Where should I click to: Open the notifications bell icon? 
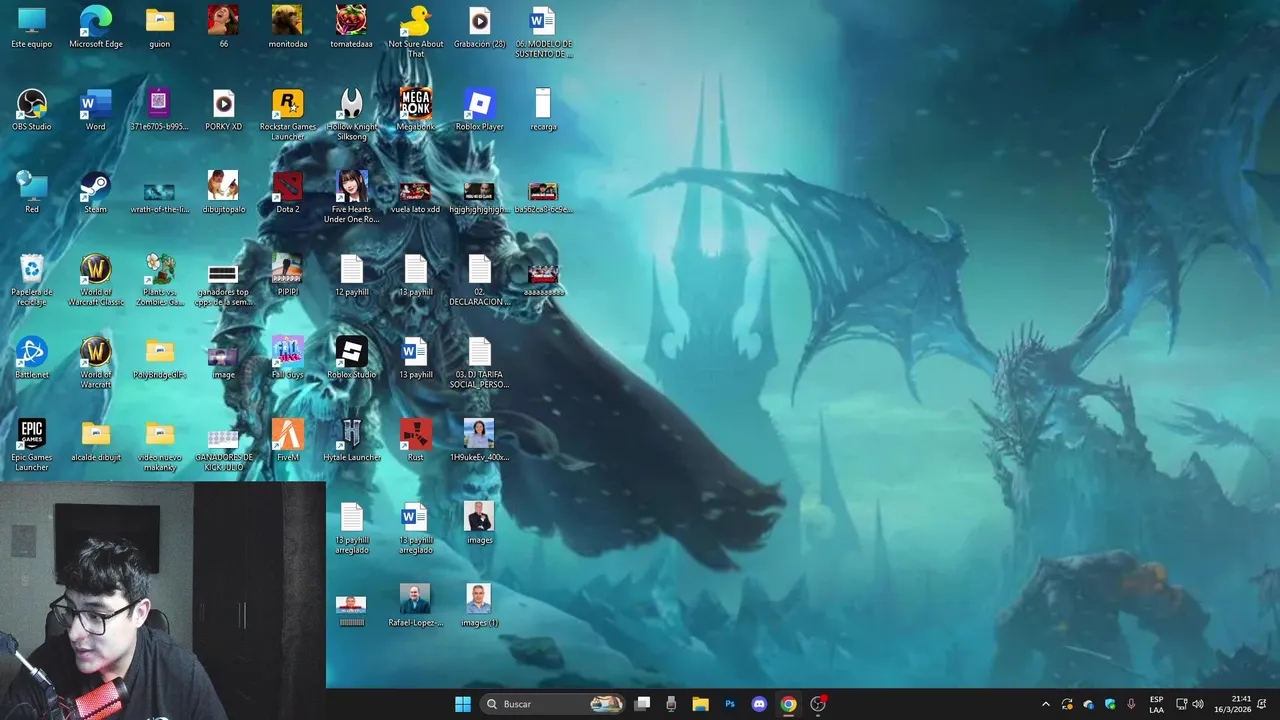pos(1263,704)
